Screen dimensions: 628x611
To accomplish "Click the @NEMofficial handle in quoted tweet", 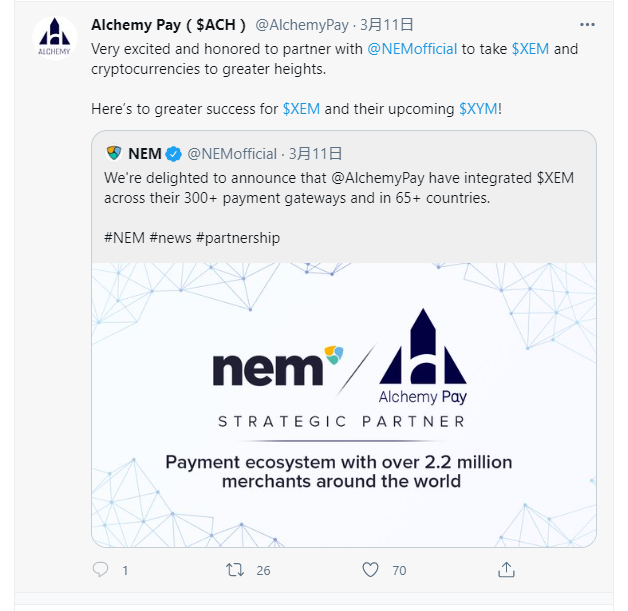I will pyautogui.click(x=231, y=154).
